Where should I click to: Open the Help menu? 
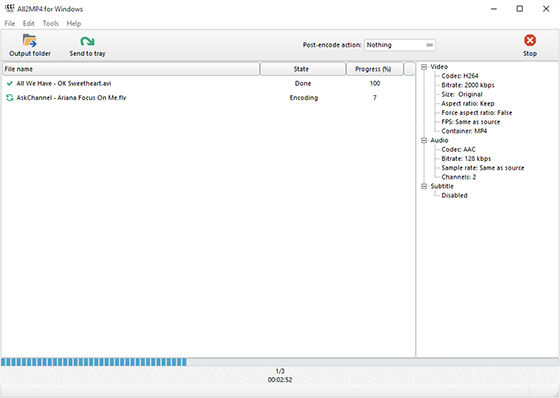click(x=74, y=24)
